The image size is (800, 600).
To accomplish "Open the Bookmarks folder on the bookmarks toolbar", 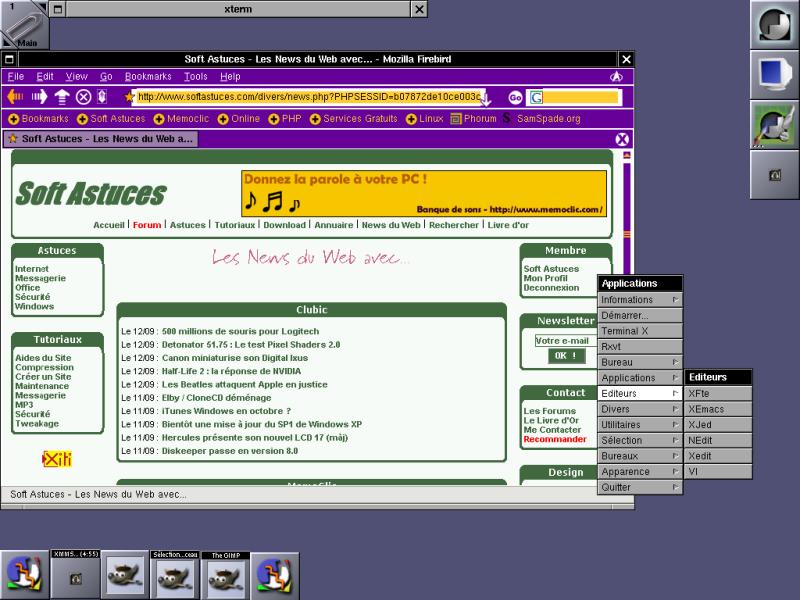I will 38,119.
